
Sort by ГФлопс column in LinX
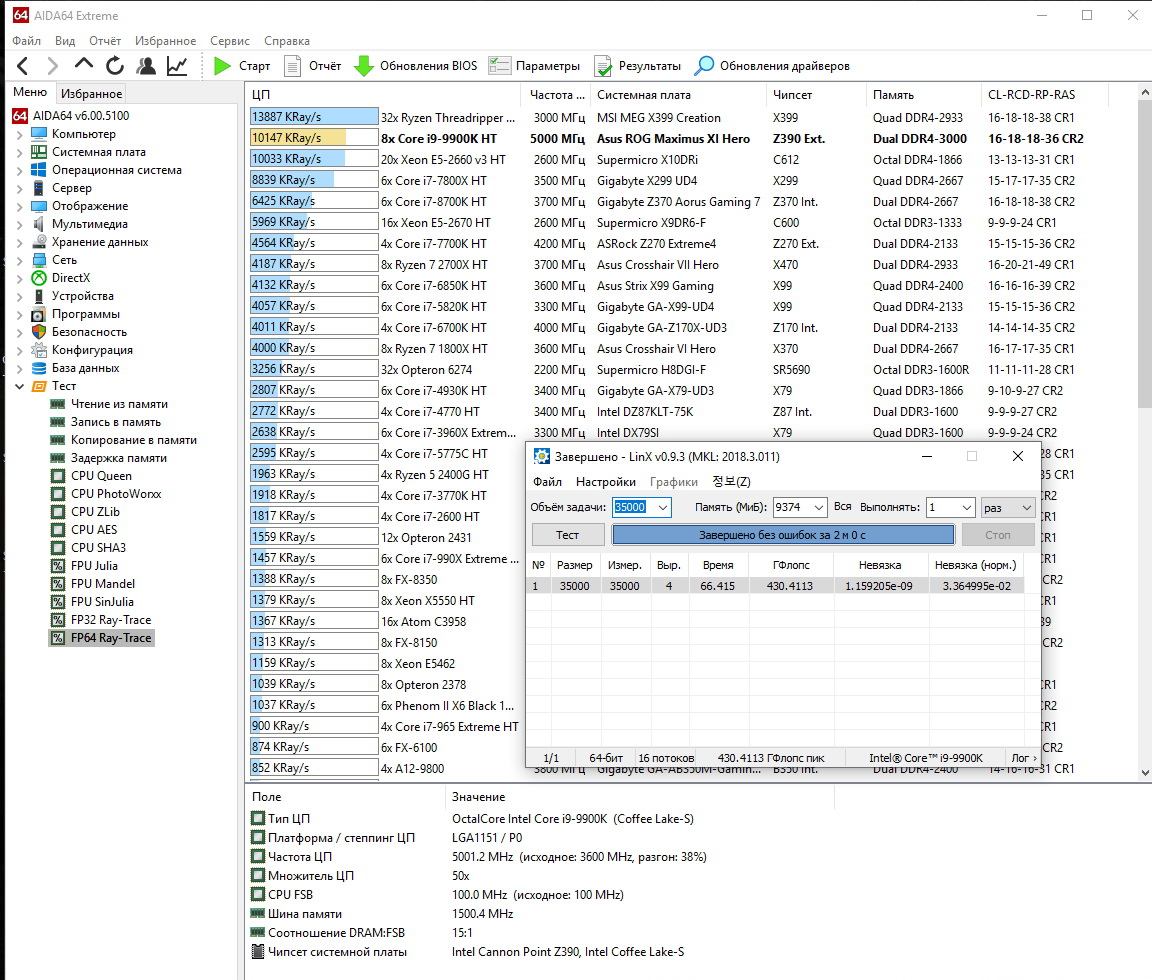coord(791,565)
